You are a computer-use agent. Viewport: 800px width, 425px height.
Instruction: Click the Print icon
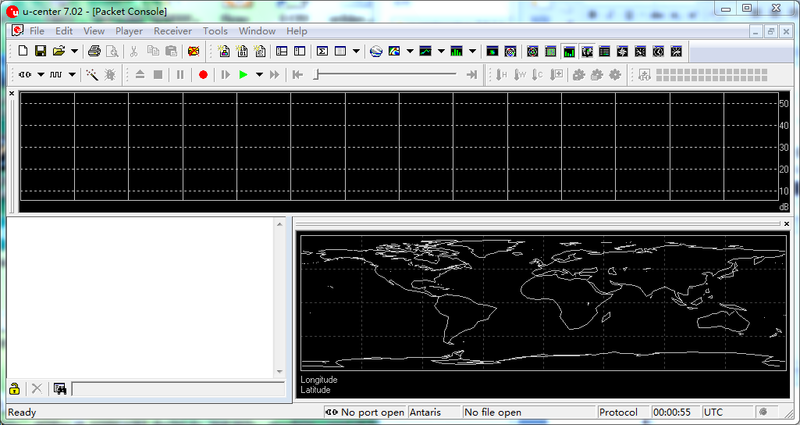[x=94, y=51]
